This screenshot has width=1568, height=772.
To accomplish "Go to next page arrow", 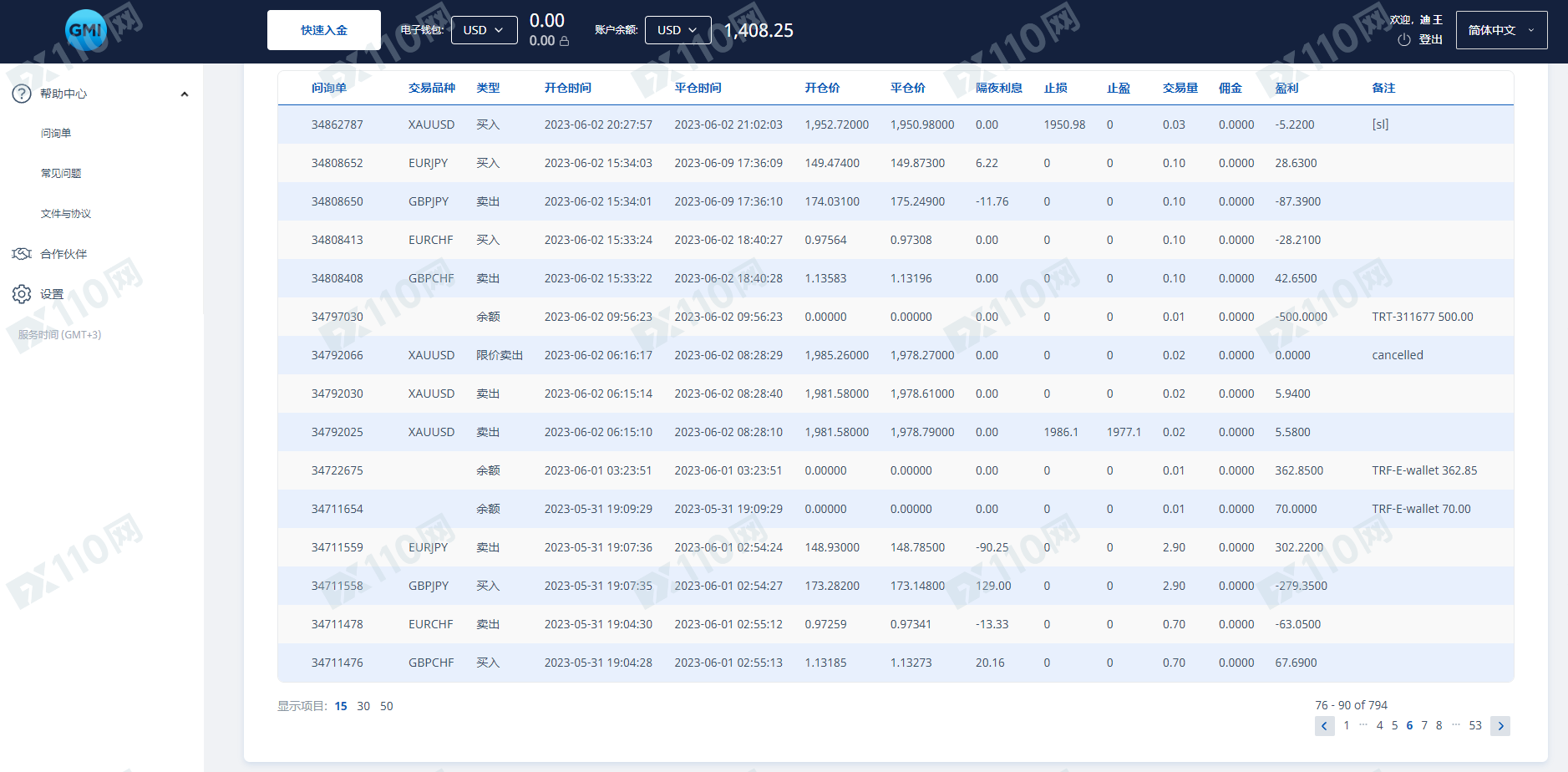I will click(1500, 726).
